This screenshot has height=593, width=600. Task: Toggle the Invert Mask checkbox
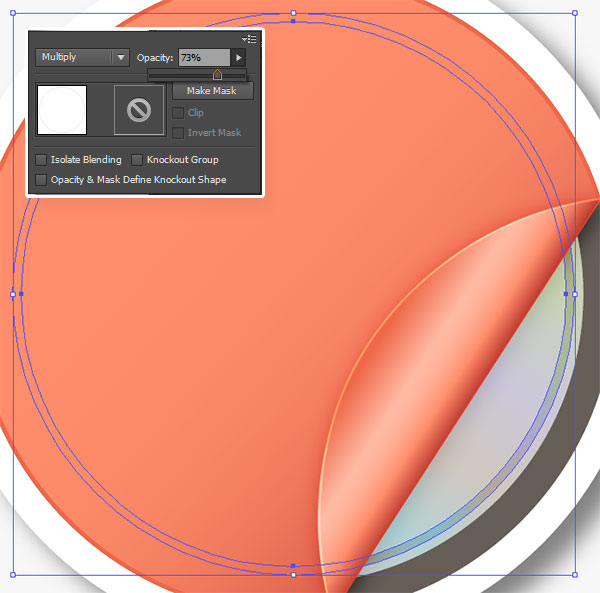click(178, 133)
